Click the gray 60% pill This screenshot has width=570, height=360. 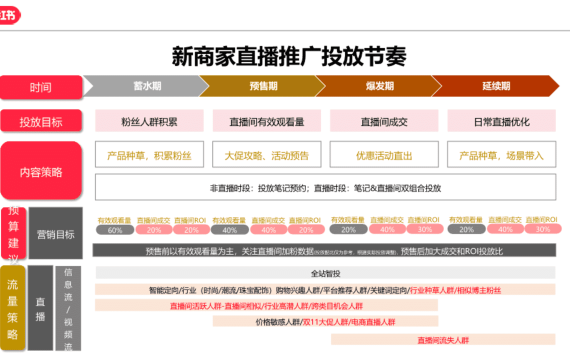[x=115, y=230]
